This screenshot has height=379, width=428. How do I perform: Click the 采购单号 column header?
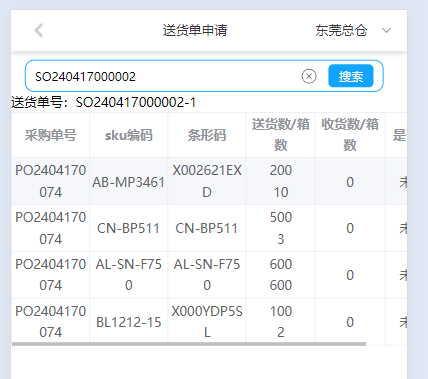(51, 135)
